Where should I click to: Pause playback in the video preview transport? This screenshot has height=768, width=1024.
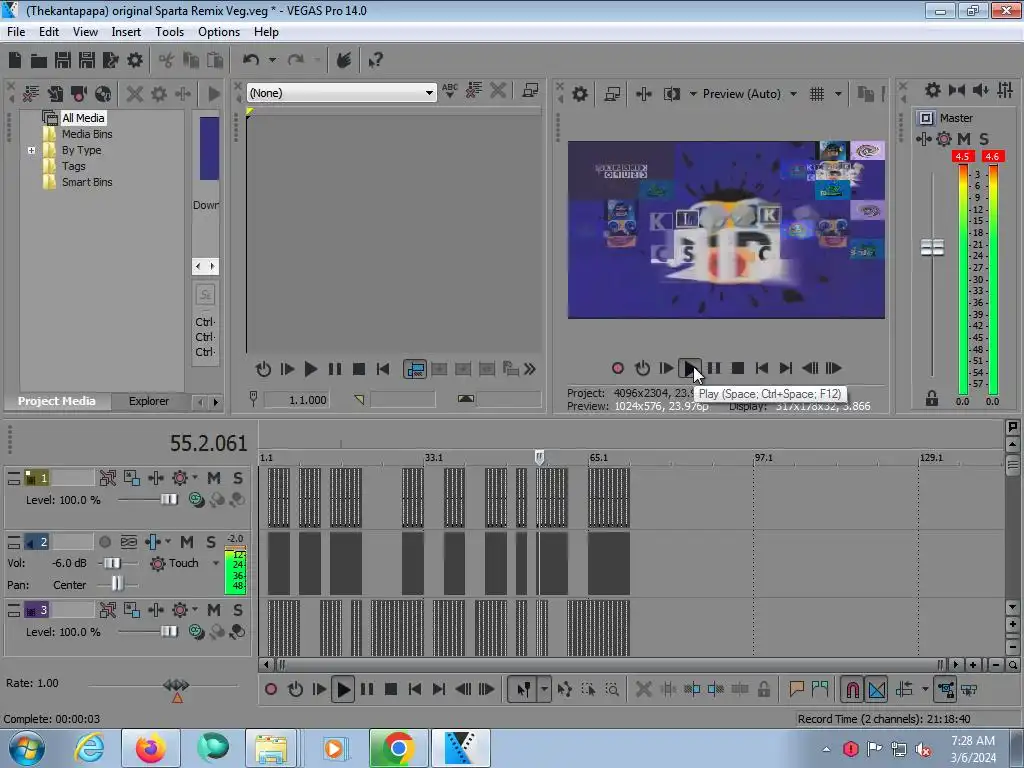click(x=714, y=368)
